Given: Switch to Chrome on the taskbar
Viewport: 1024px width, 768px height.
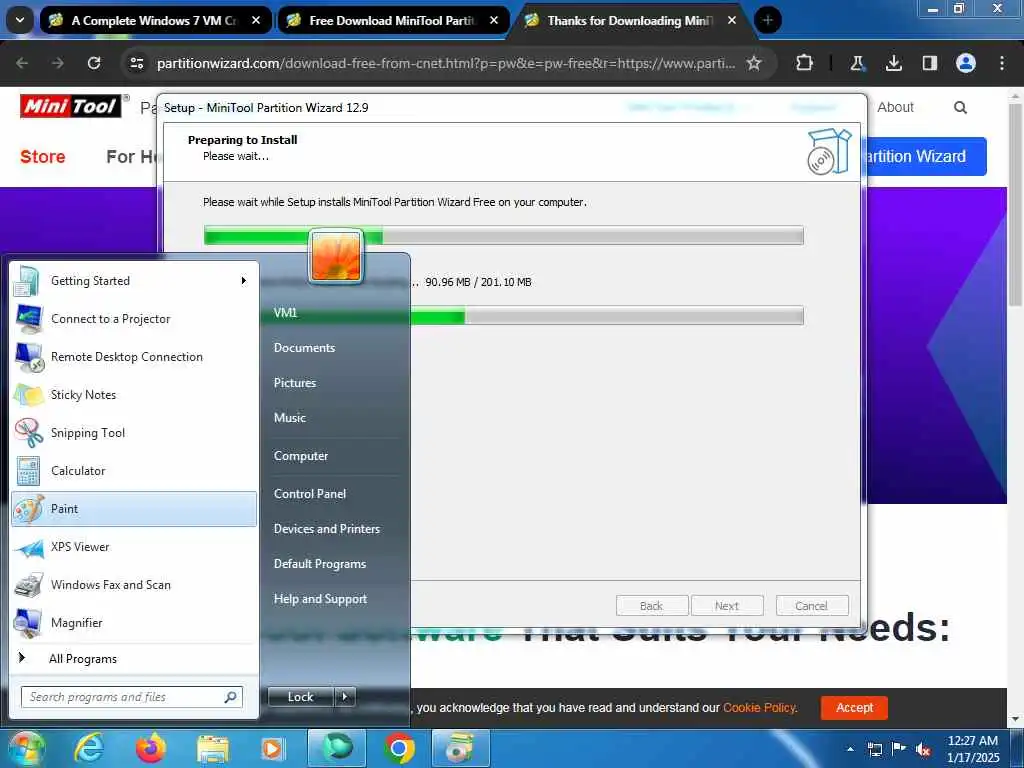Looking at the screenshot, I should (x=398, y=748).
